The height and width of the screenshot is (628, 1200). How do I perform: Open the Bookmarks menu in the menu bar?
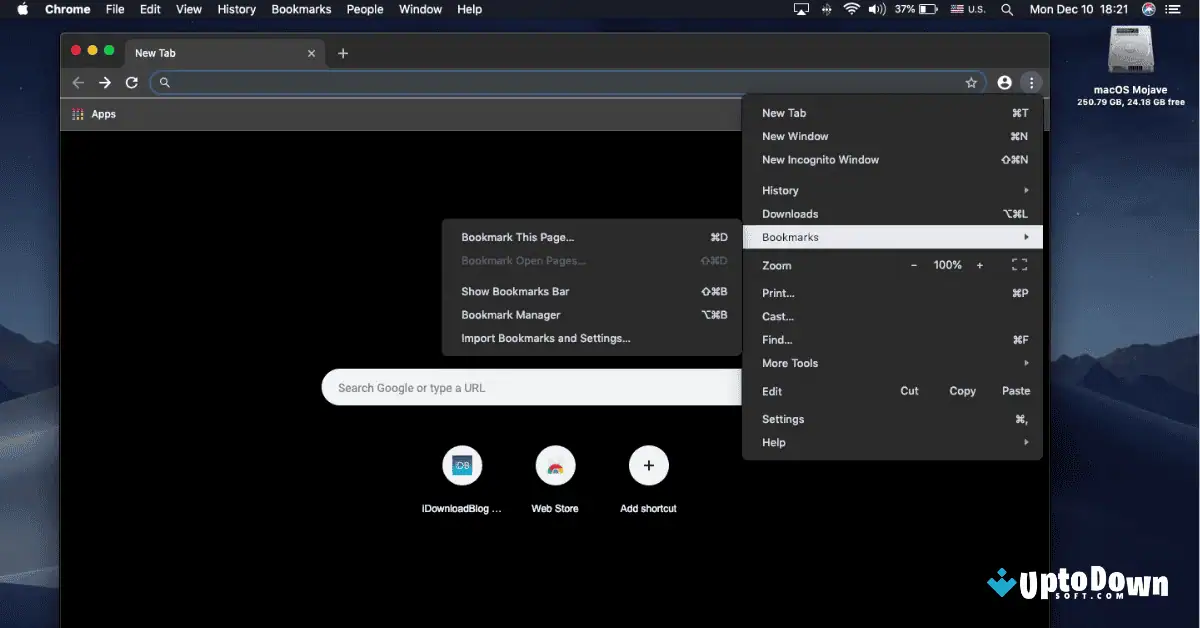[301, 9]
